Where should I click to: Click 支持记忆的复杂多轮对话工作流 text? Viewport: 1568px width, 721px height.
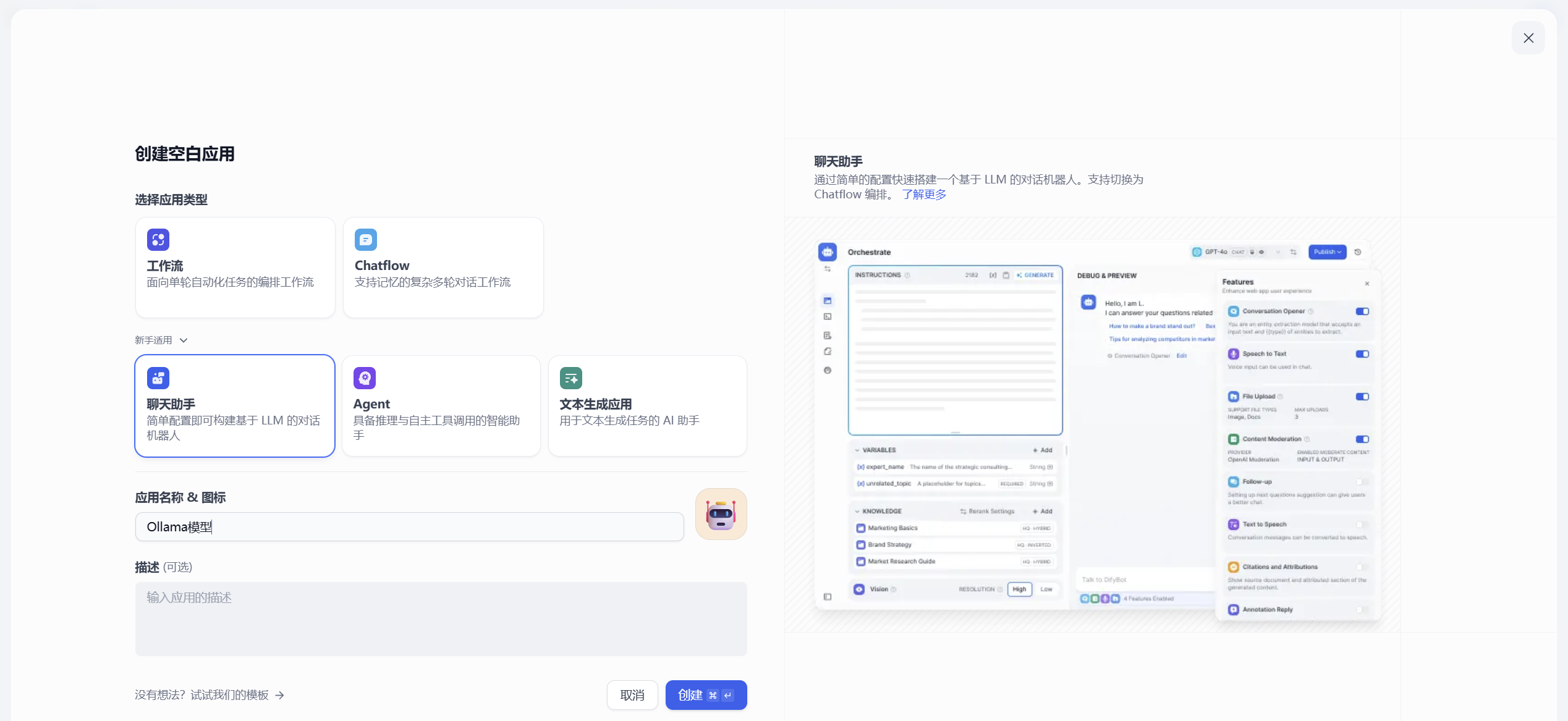433,282
